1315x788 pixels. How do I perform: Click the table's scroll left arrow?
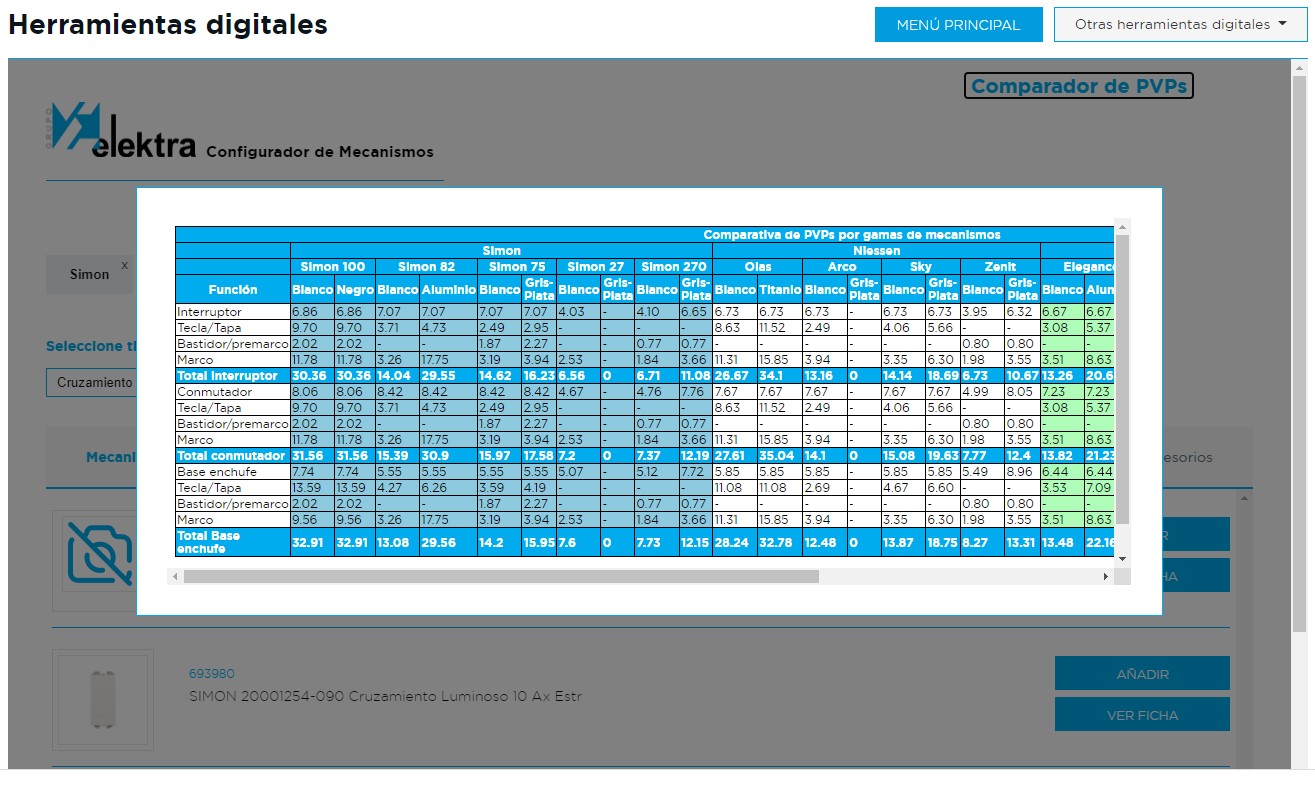click(x=176, y=576)
